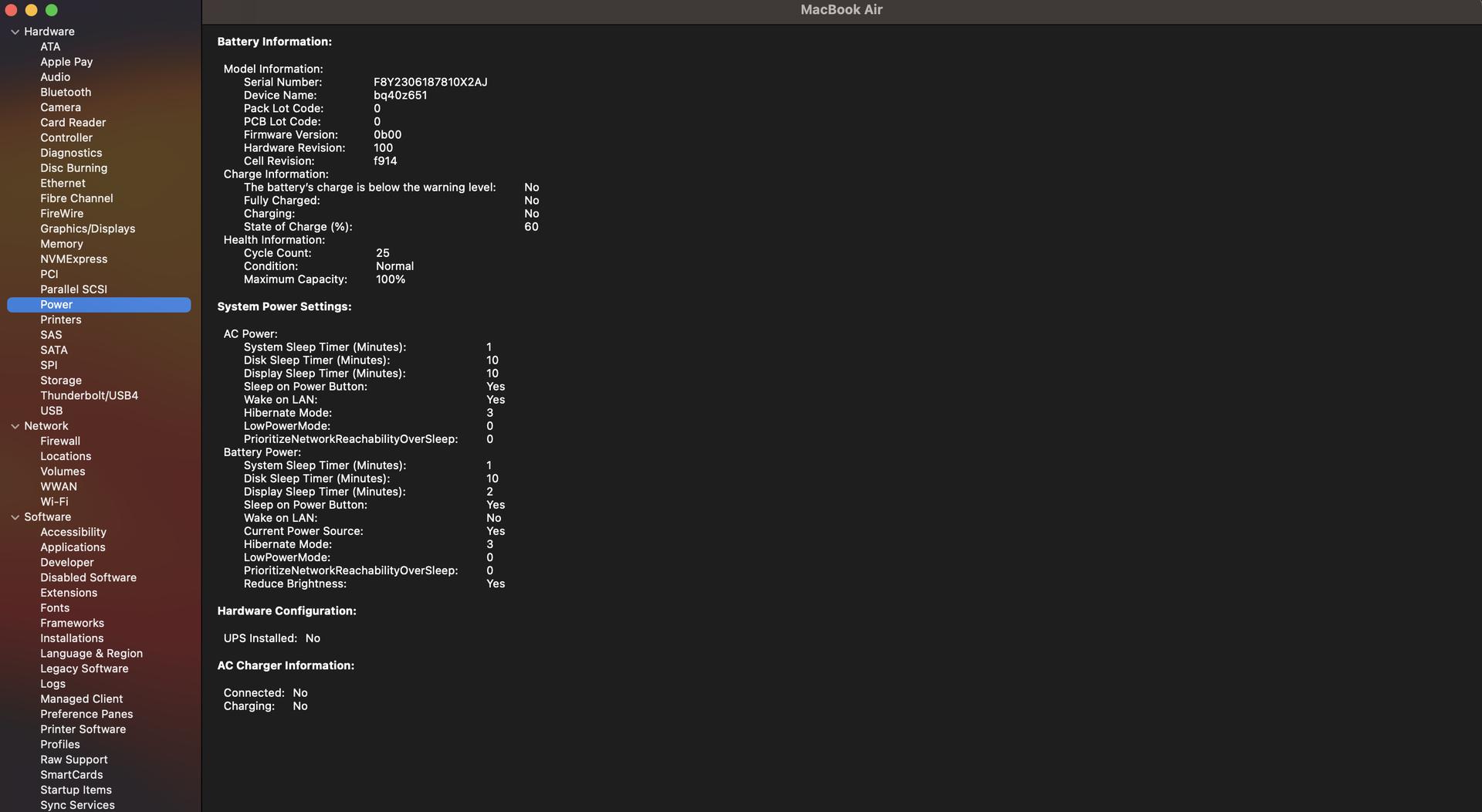Select Startup Items entry
Viewport: 1482px width, 812px height.
pyautogui.click(x=76, y=790)
